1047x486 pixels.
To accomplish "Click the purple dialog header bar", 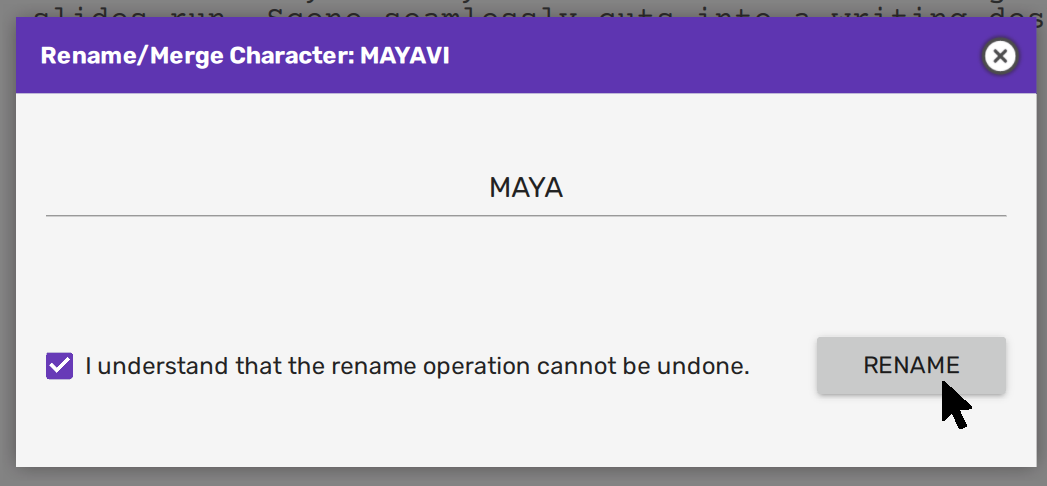I will [650, 56].
